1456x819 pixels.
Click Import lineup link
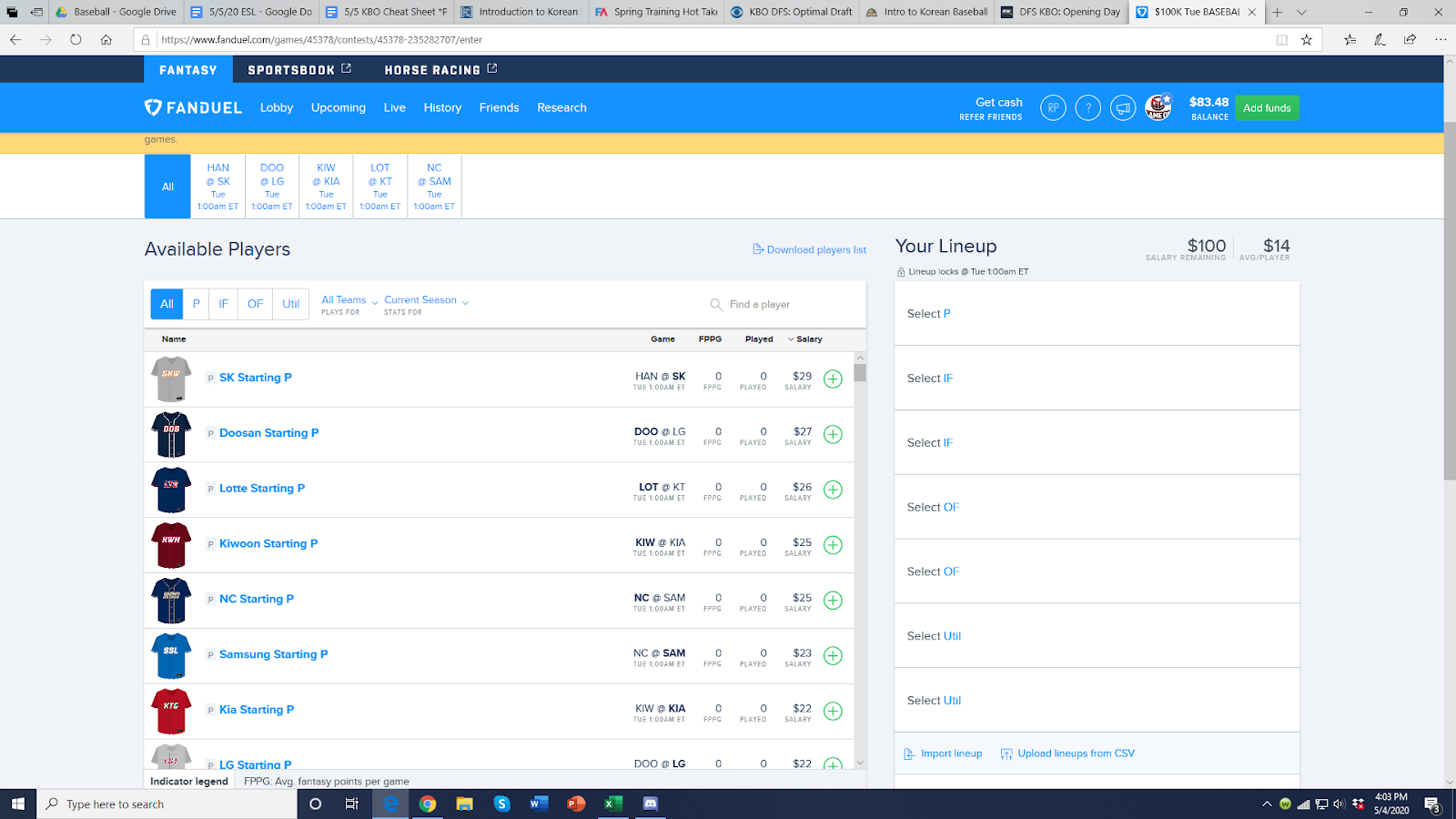pyautogui.click(x=943, y=753)
